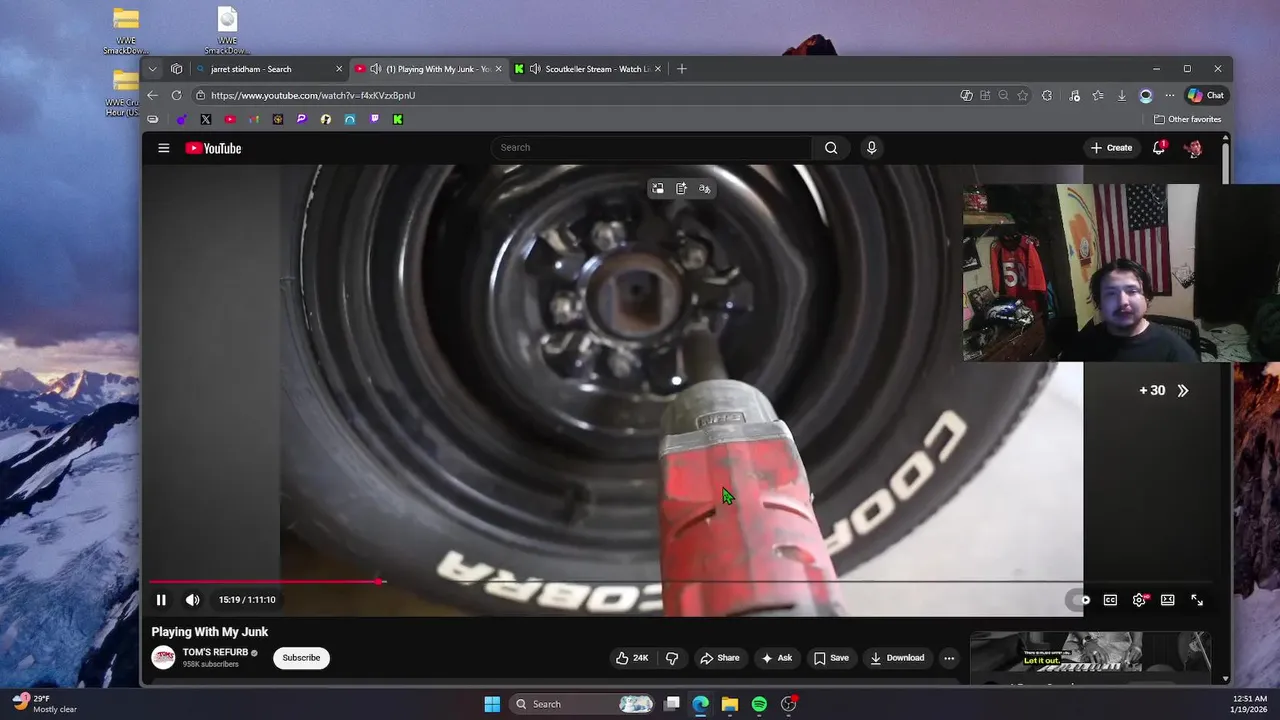
Task: Go to the YouTube home logo
Action: 213,148
